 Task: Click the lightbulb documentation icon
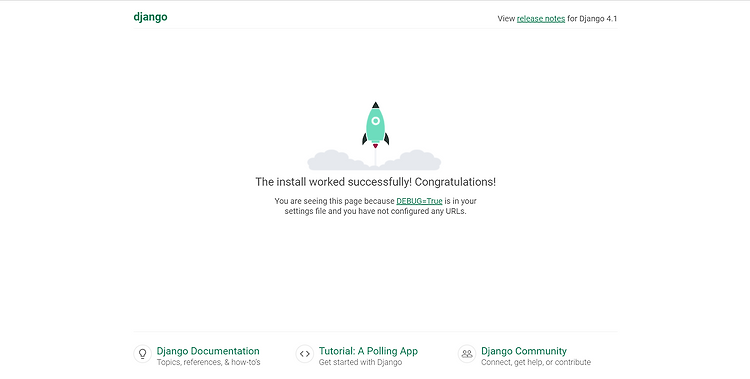tap(143, 354)
